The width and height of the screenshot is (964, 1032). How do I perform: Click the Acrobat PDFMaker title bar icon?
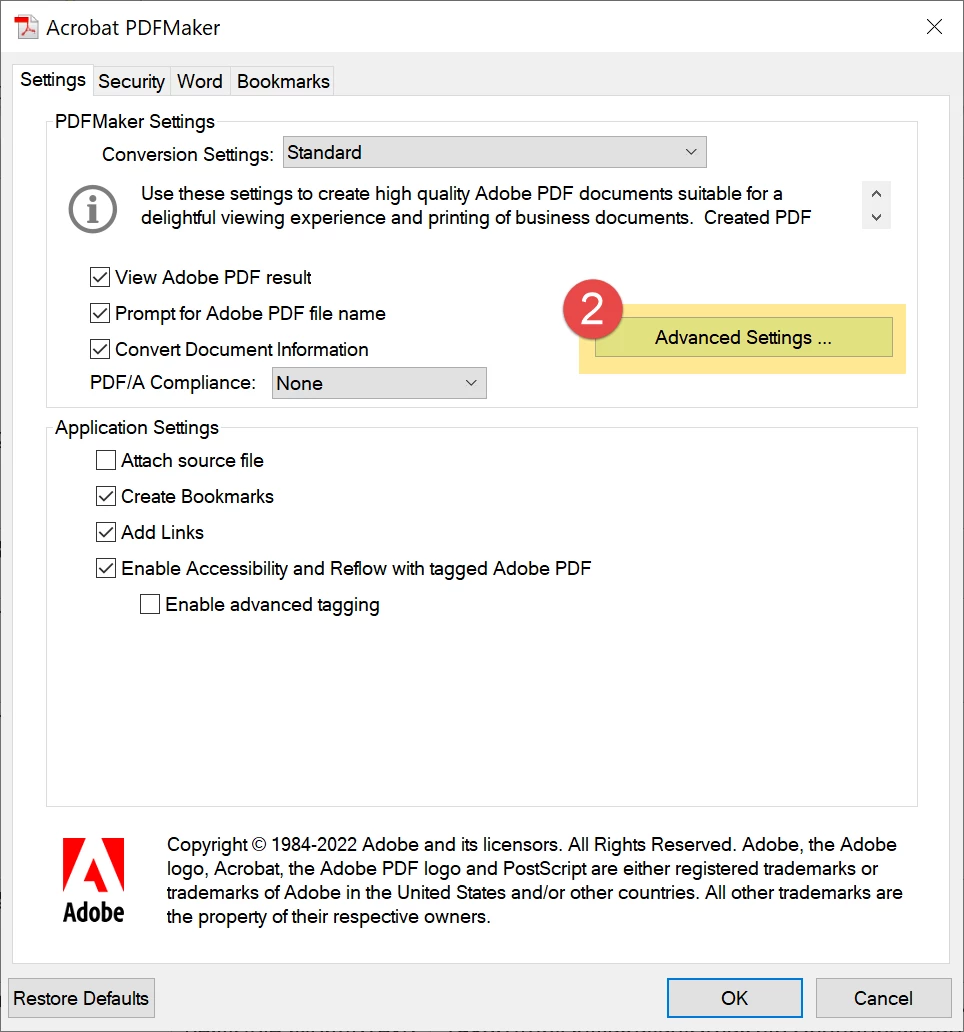click(26, 28)
